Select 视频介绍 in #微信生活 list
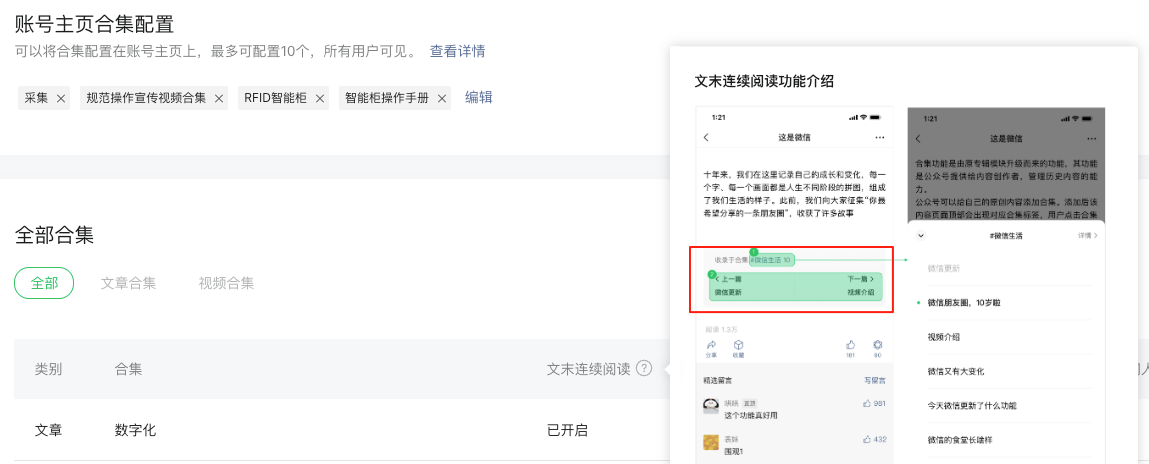 click(944, 337)
